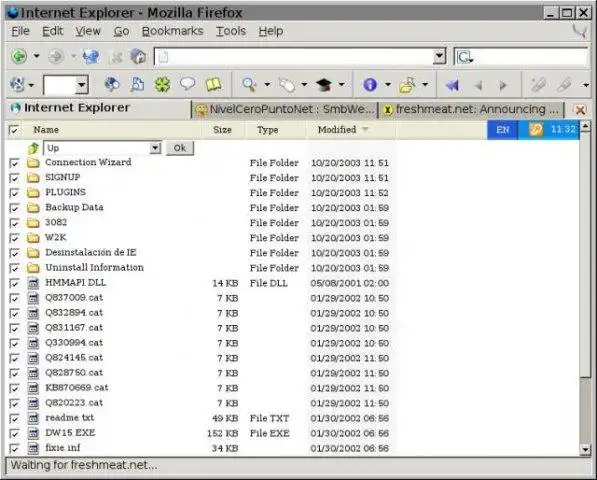Click the first highlighter pen toolbar icon

[x=538, y=85]
